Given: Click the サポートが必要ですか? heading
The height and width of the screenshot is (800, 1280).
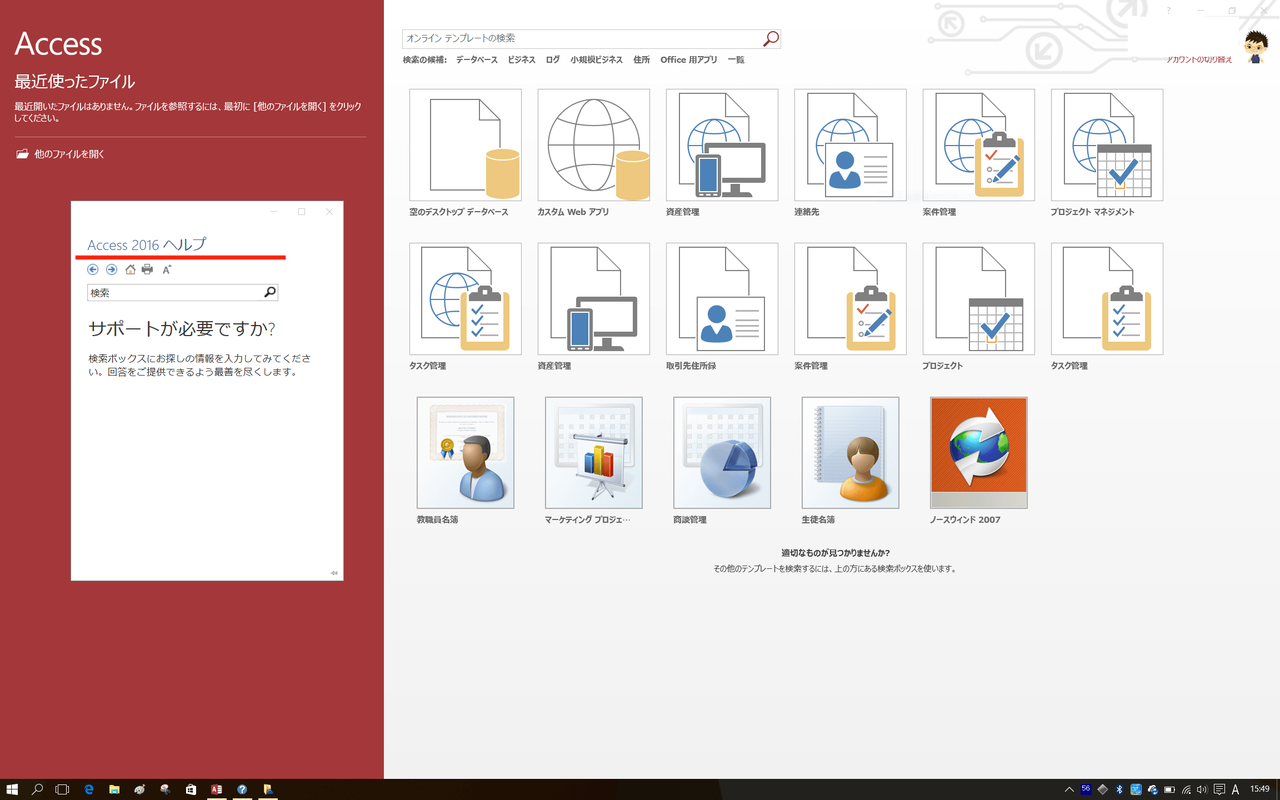Looking at the screenshot, I should [x=182, y=329].
